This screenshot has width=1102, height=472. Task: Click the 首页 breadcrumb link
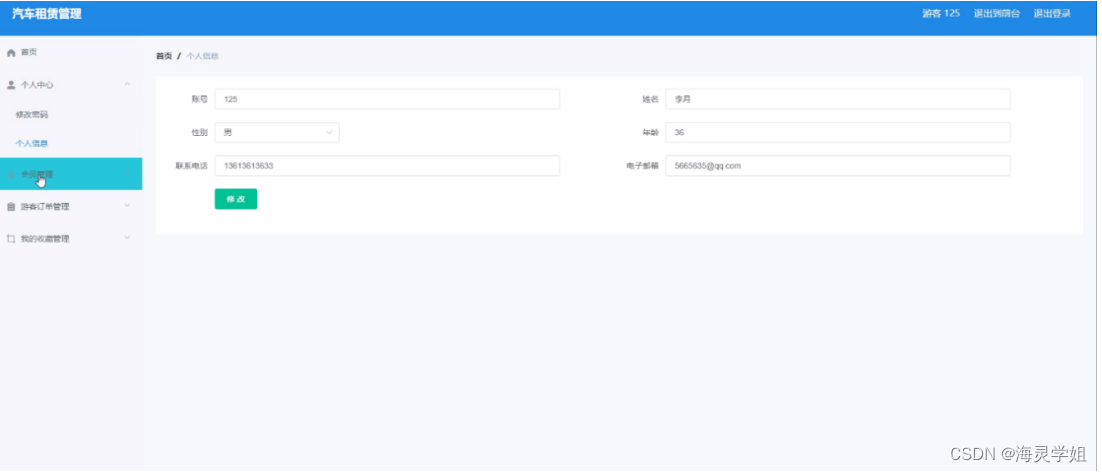(x=164, y=56)
